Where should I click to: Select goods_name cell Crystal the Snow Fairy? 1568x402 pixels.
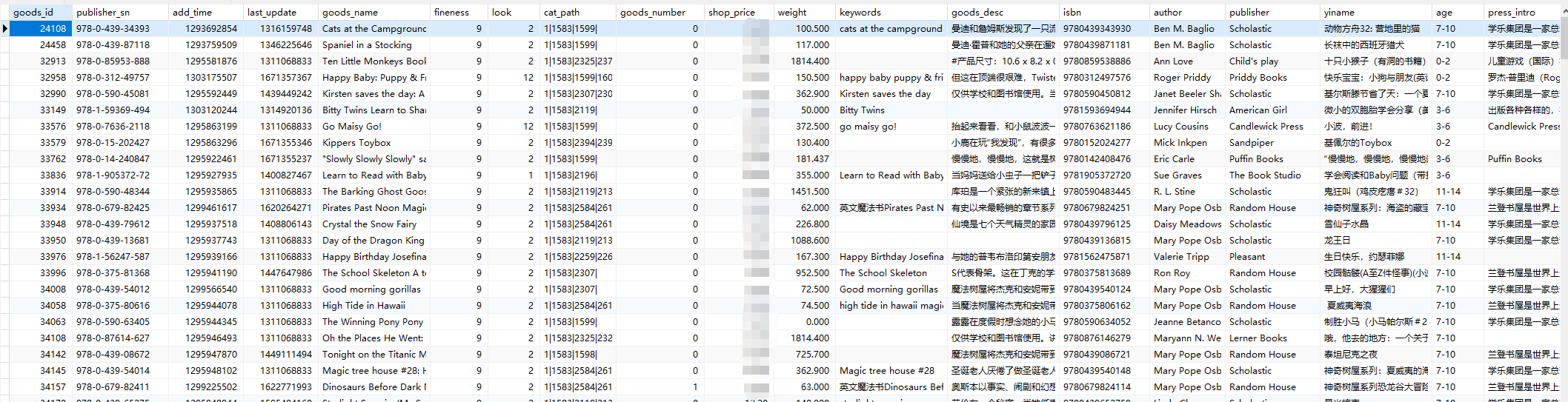point(374,224)
